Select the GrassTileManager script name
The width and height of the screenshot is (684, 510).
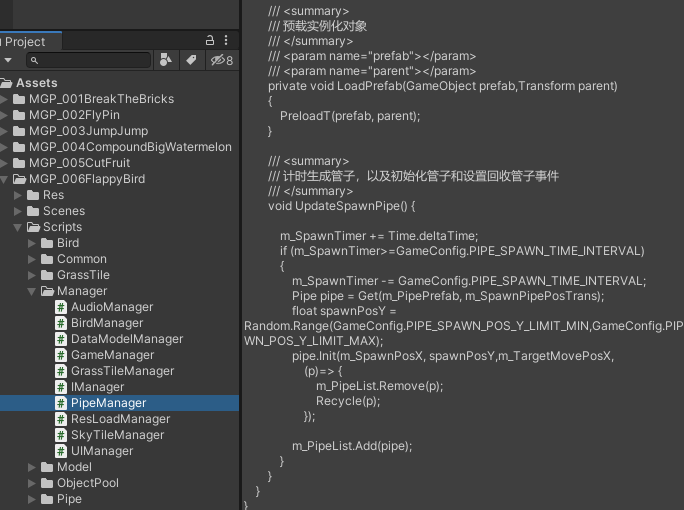(x=123, y=371)
